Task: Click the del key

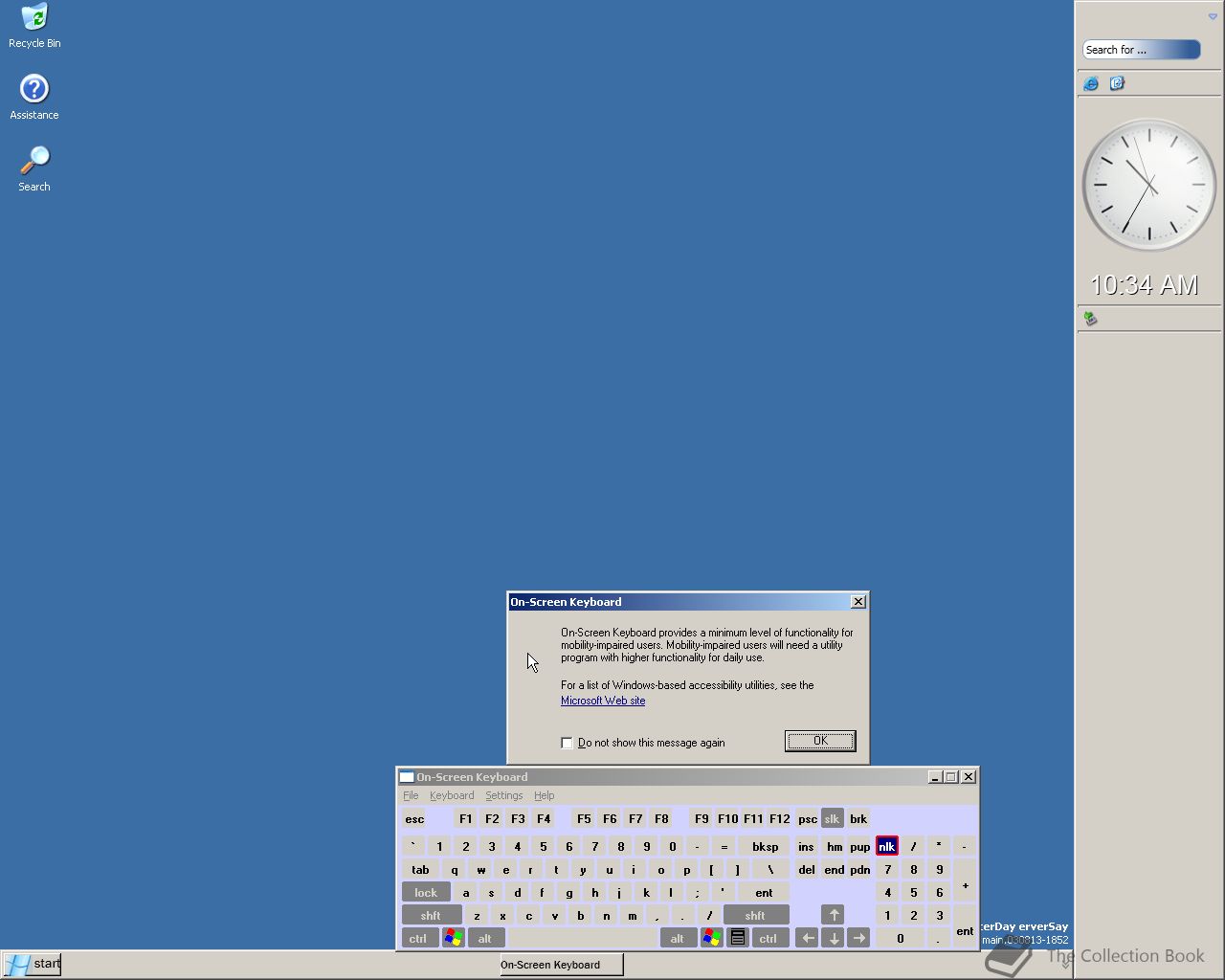Action: 806,869
